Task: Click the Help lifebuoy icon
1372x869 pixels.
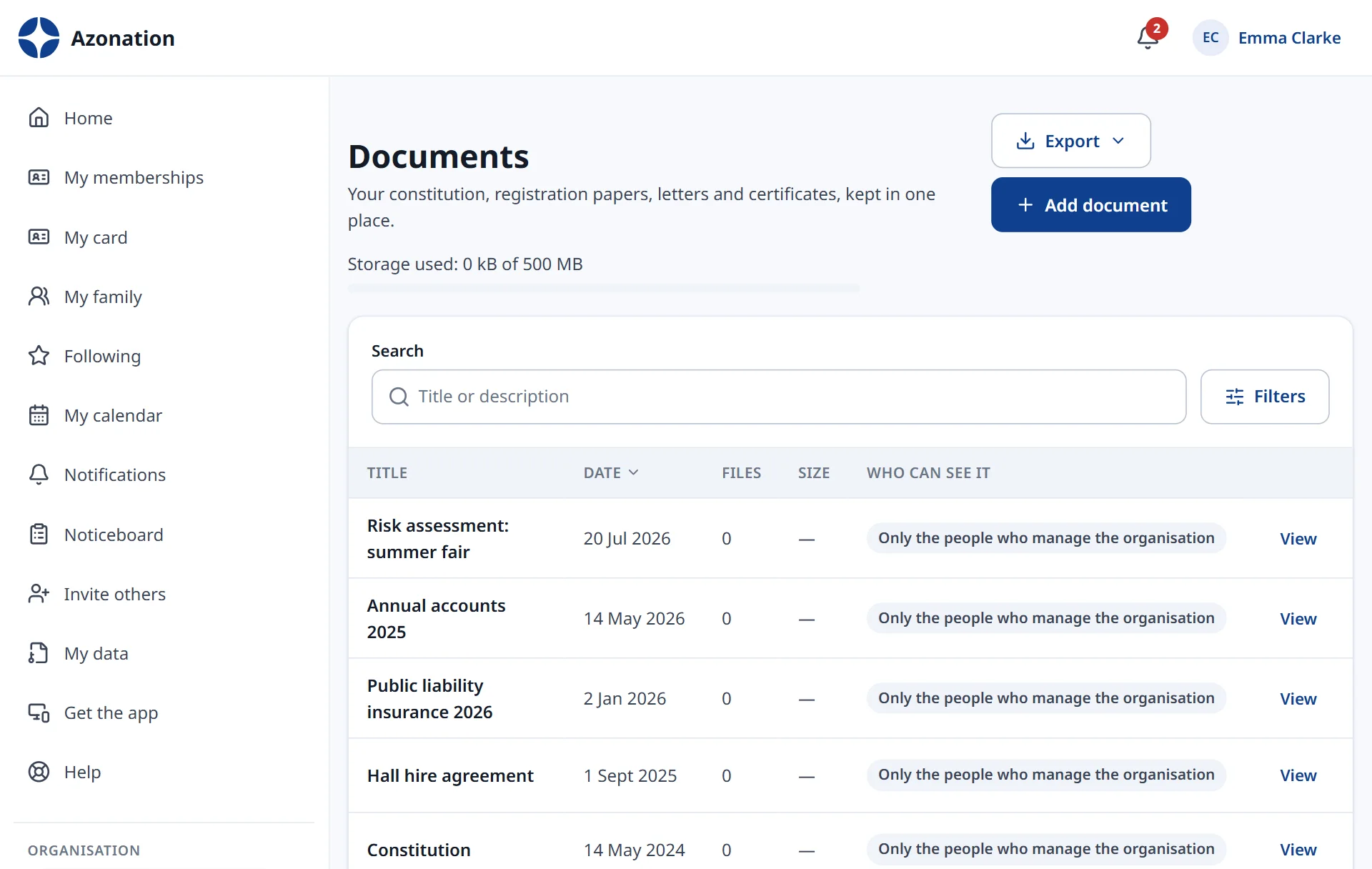Action: pos(39,772)
